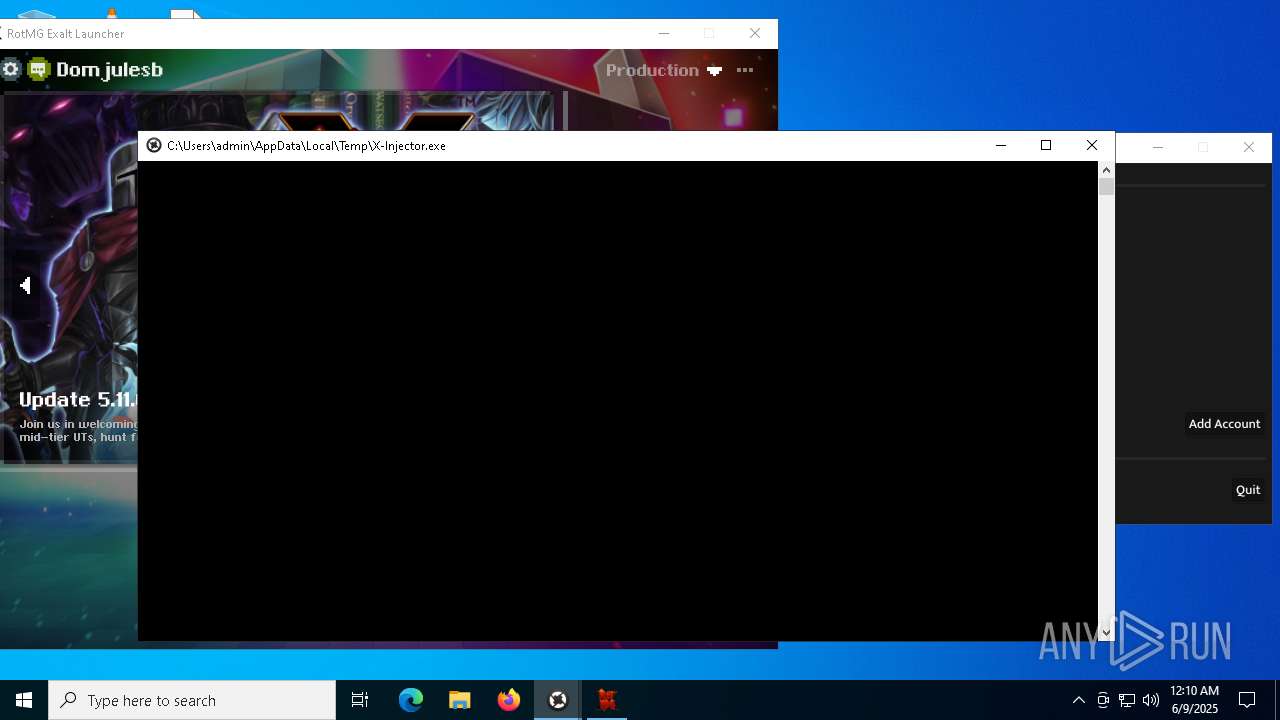
Task: Show hidden system tray icons
Action: coord(1078,700)
